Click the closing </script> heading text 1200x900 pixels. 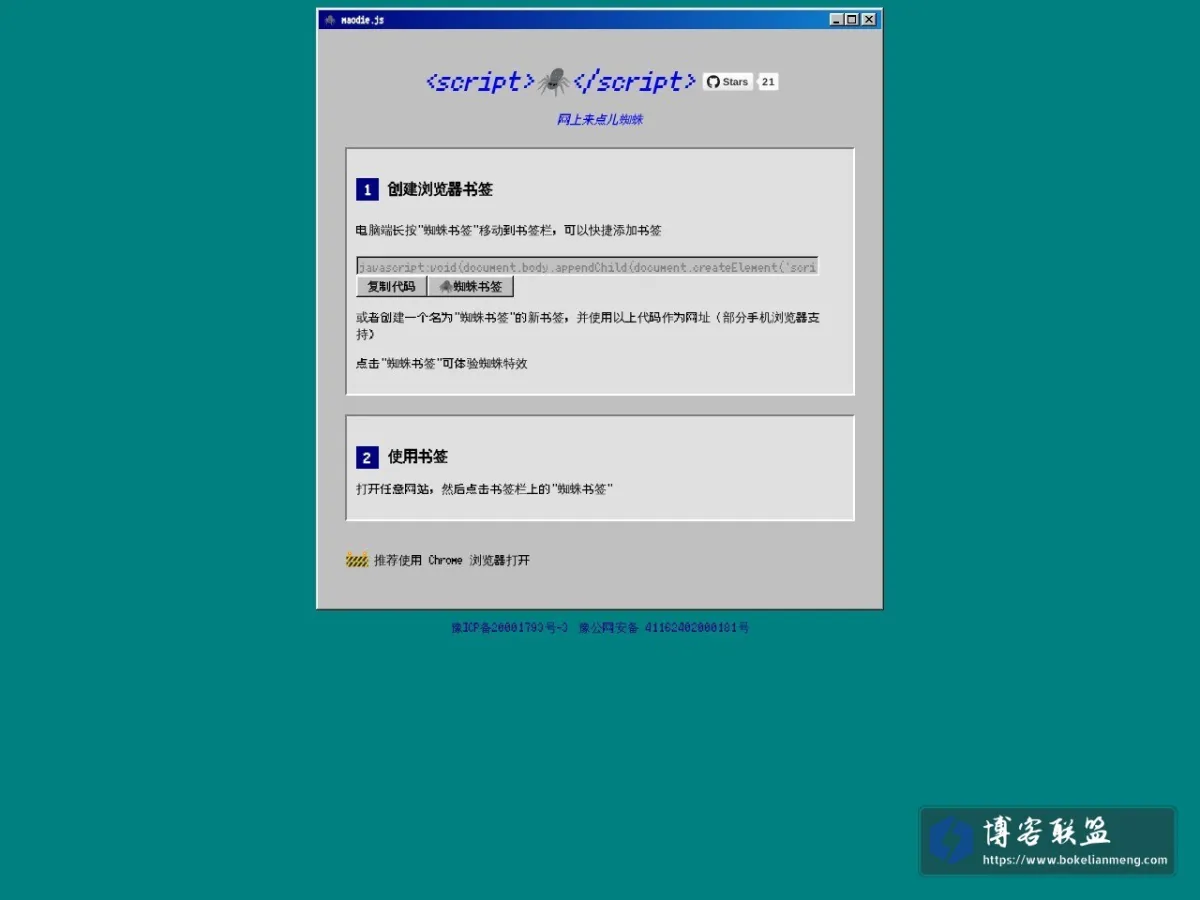pos(635,82)
